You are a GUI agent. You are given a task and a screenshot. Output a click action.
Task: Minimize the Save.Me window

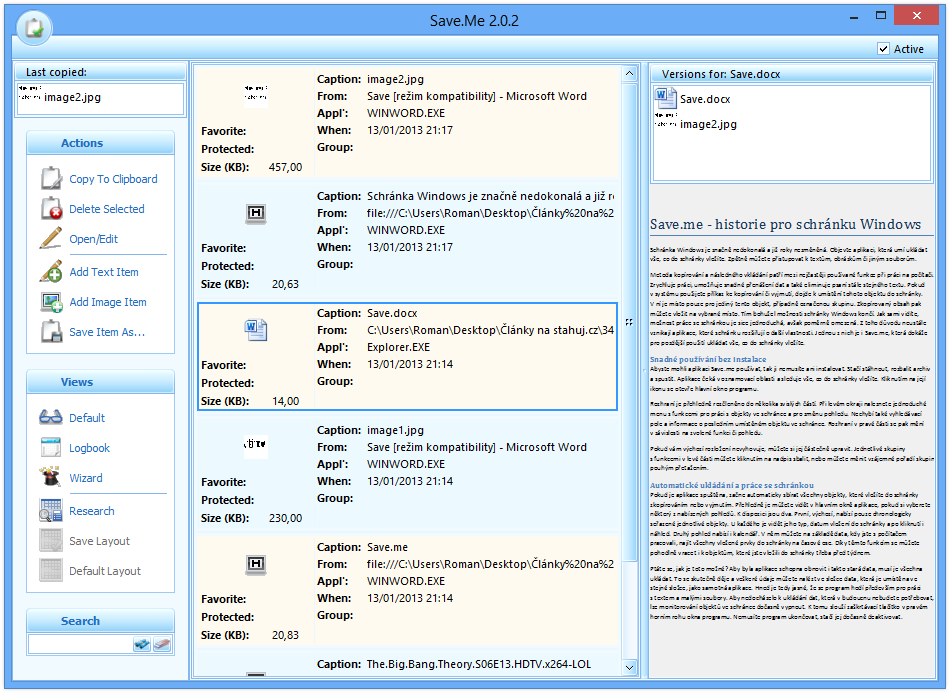(854, 16)
